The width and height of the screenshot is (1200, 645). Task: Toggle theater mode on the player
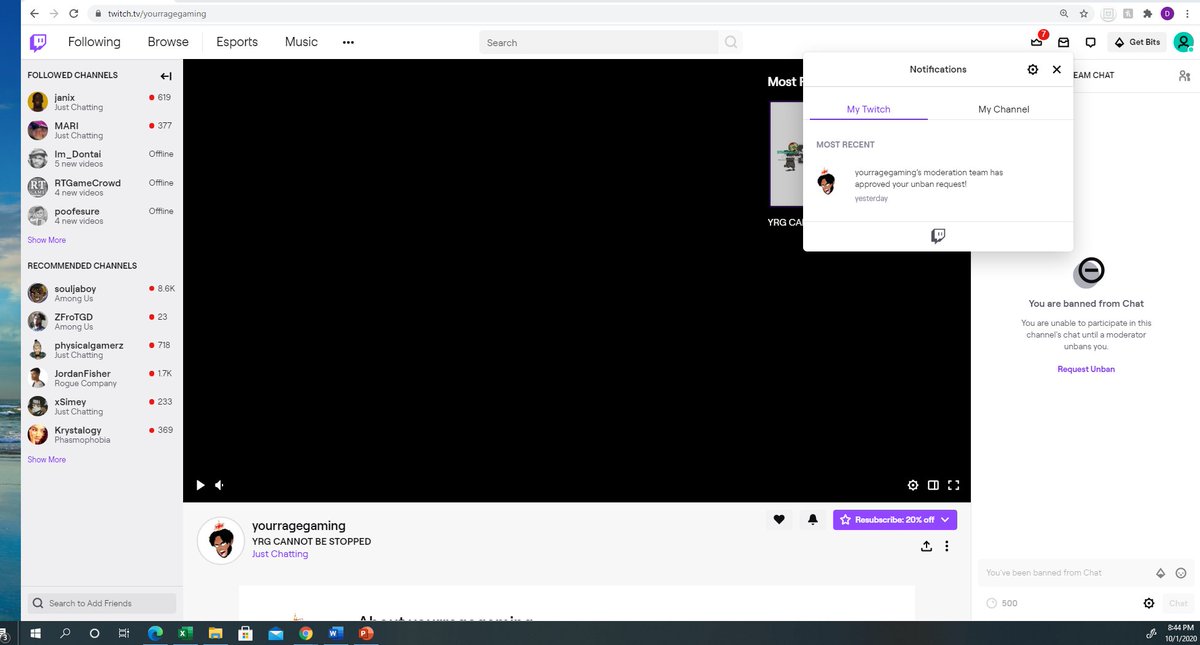click(933, 485)
